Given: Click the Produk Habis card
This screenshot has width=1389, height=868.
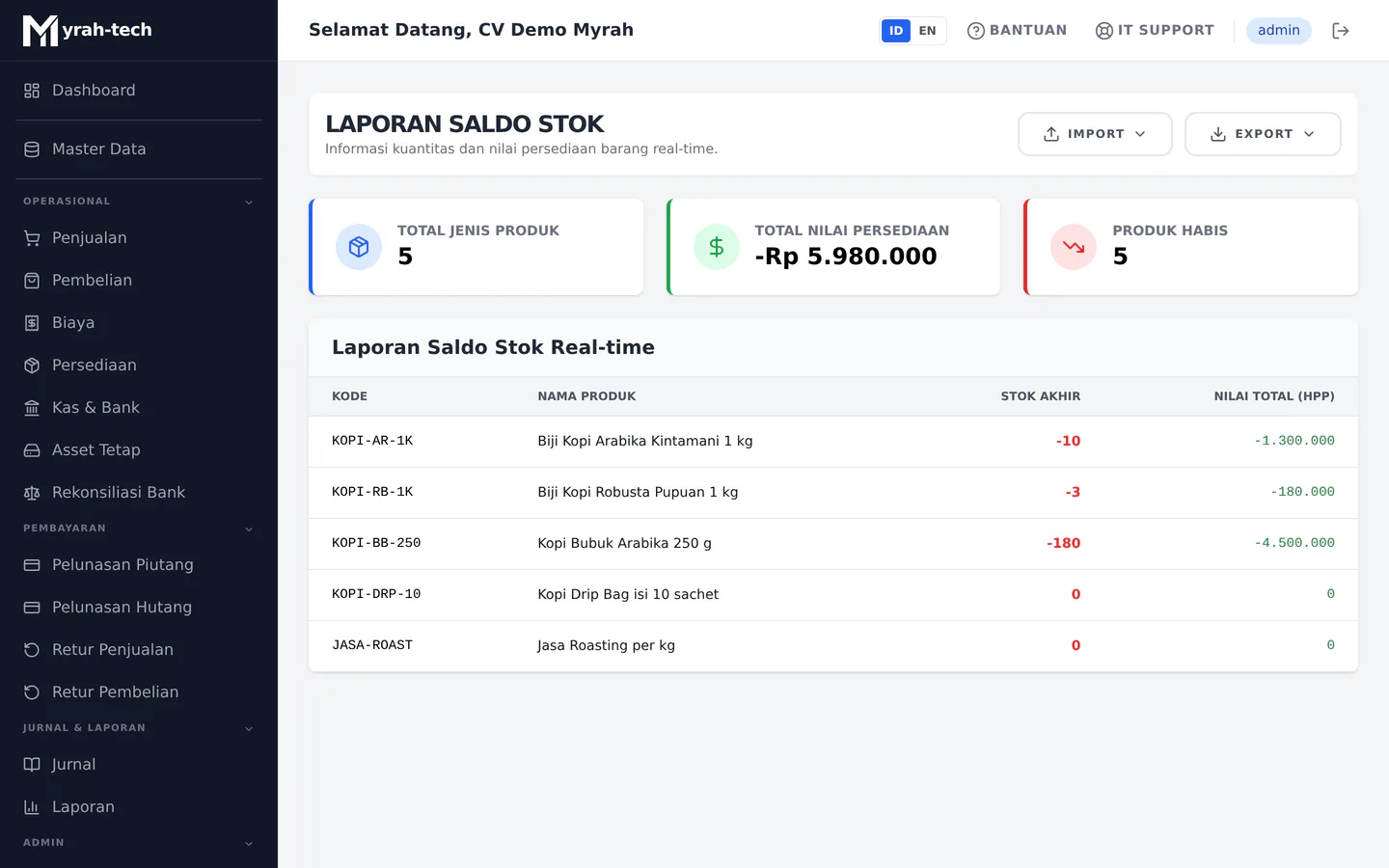Looking at the screenshot, I should 1190,247.
